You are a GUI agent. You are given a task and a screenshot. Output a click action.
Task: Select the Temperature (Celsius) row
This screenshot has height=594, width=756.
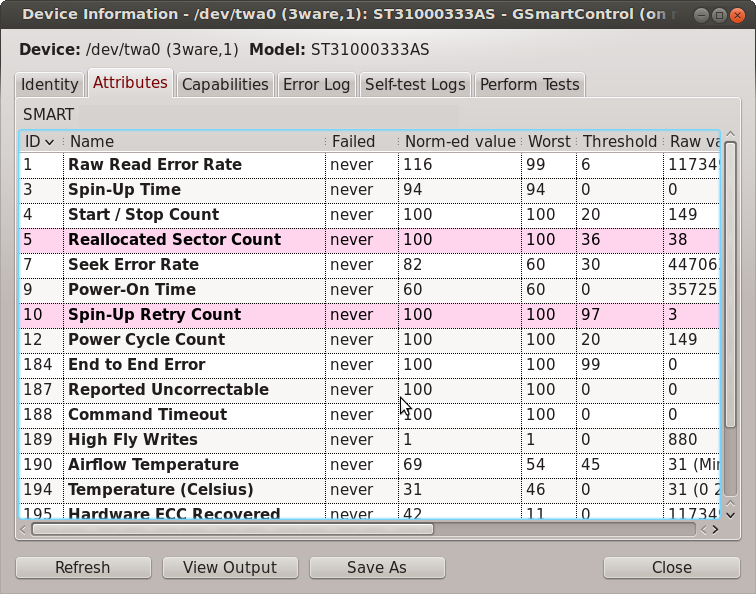click(x=370, y=491)
